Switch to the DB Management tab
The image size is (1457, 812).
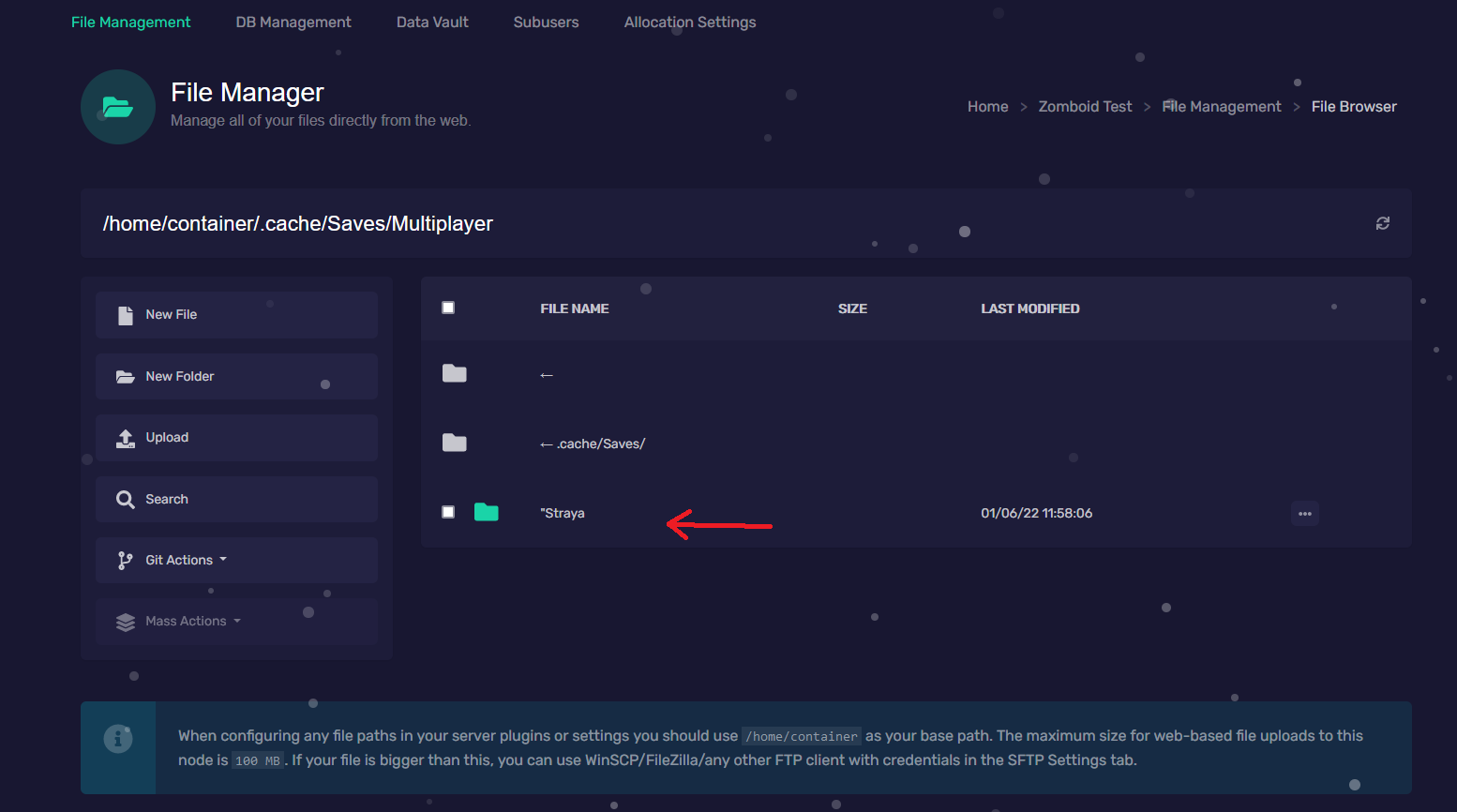[293, 23]
